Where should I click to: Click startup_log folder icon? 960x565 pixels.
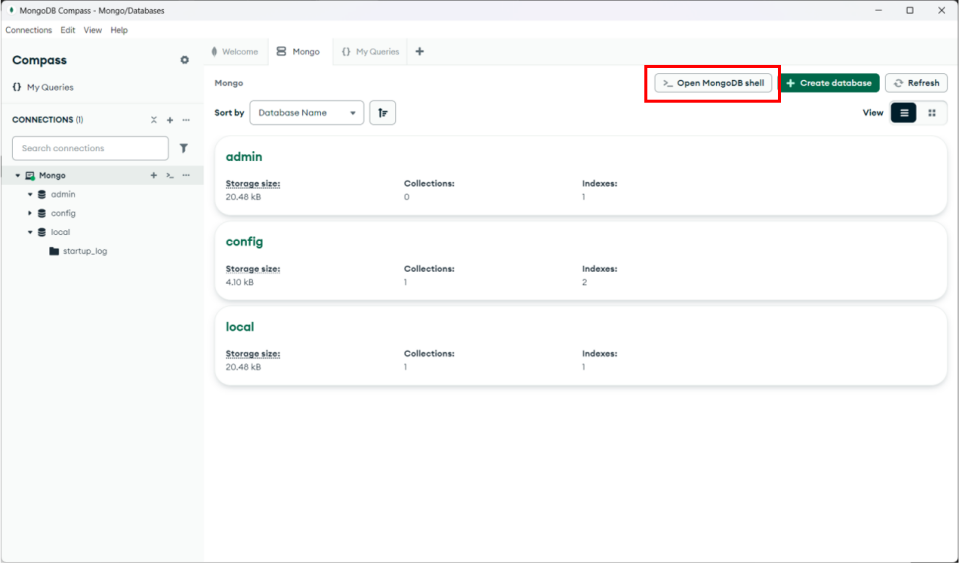pyautogui.click(x=54, y=252)
